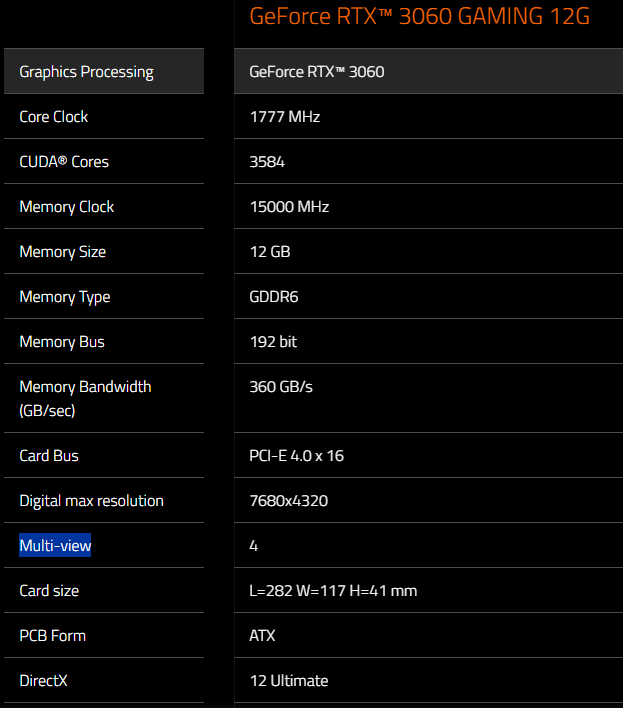The height and width of the screenshot is (708, 623).
Task: Click the Card Bus label
Action: point(49,456)
